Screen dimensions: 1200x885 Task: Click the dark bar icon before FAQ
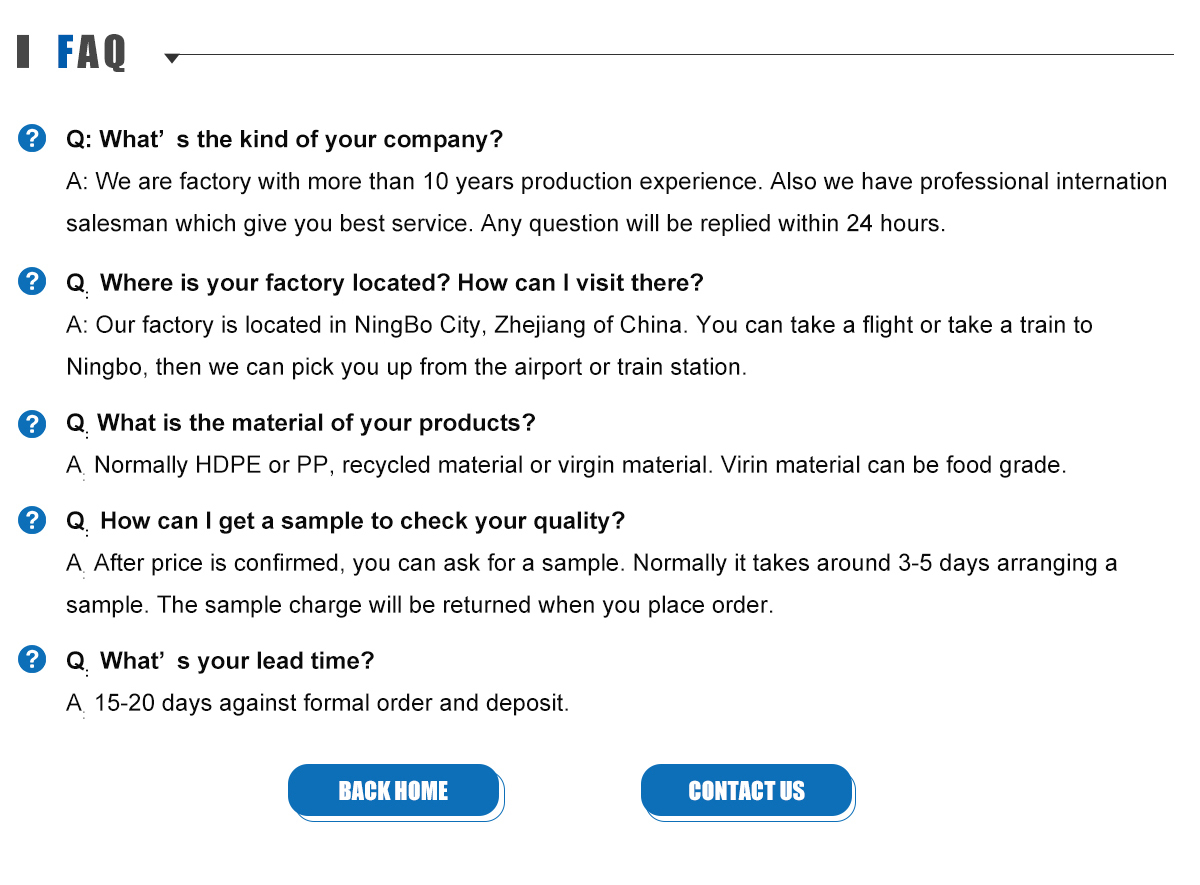23,52
